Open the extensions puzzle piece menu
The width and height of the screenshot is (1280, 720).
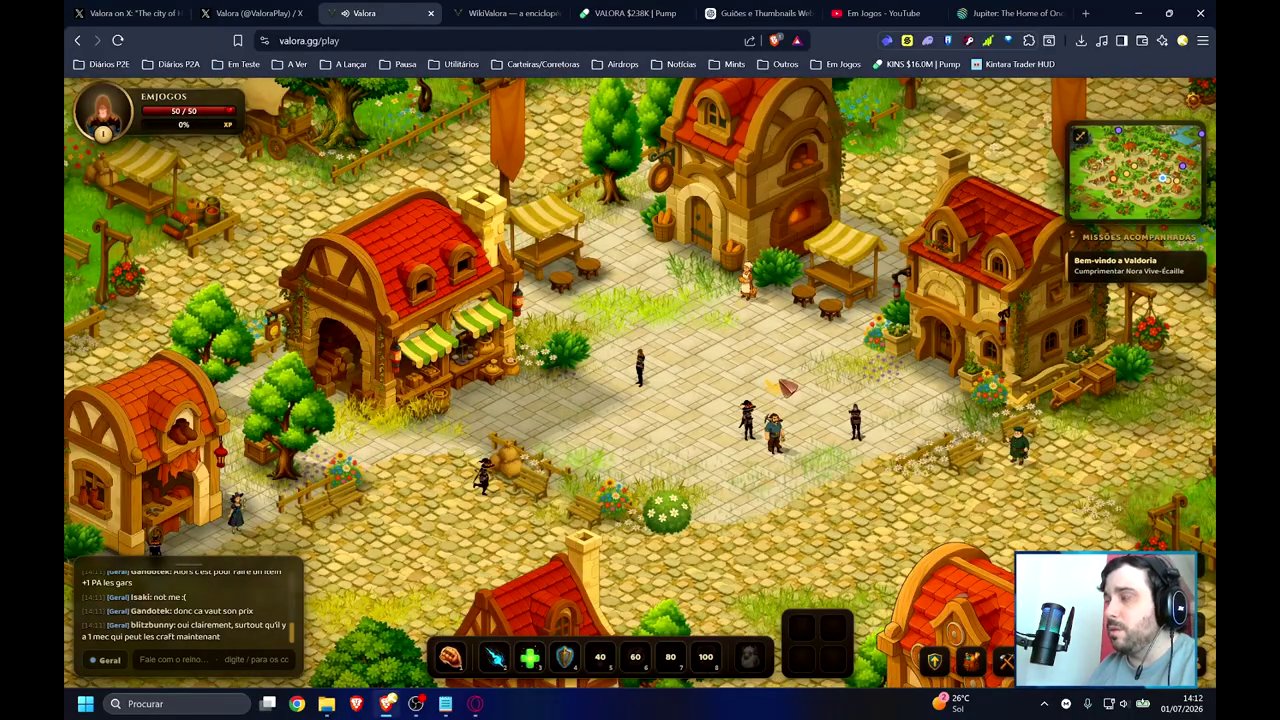[1029, 41]
